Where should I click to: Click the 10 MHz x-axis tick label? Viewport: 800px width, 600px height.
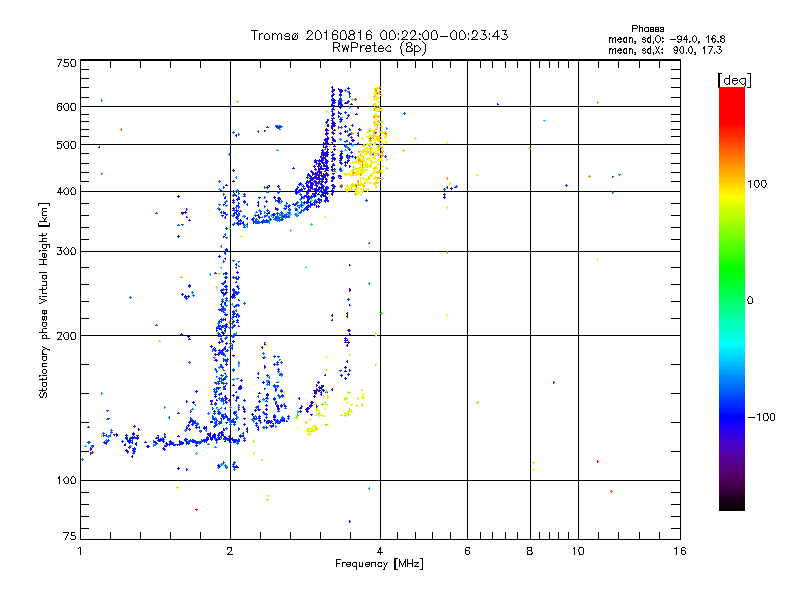click(578, 551)
